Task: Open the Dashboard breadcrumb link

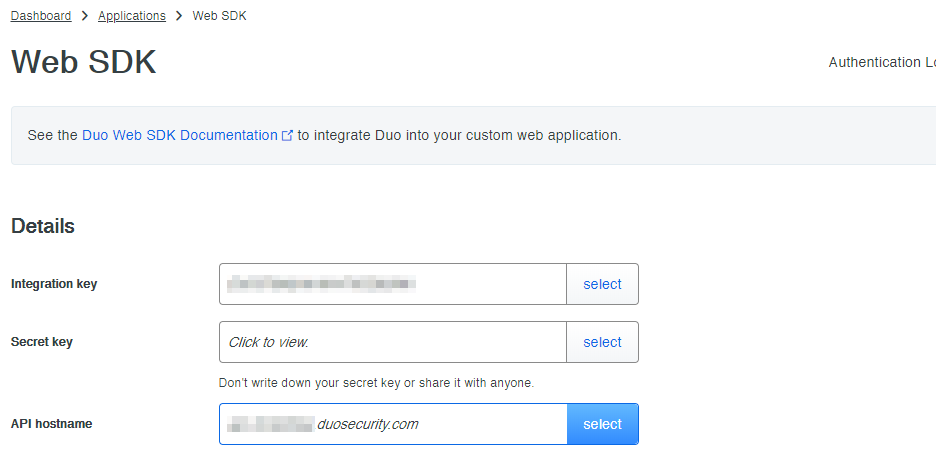Action: [41, 16]
